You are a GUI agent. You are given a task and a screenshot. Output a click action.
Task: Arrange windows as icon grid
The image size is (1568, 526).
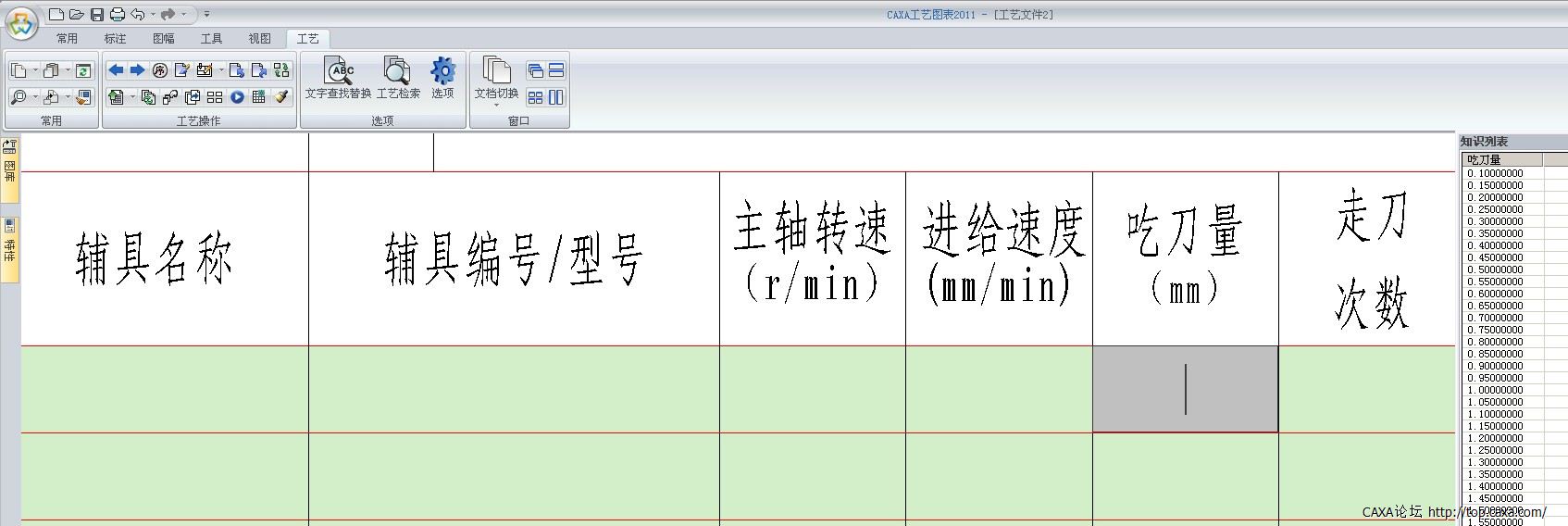pos(535,97)
